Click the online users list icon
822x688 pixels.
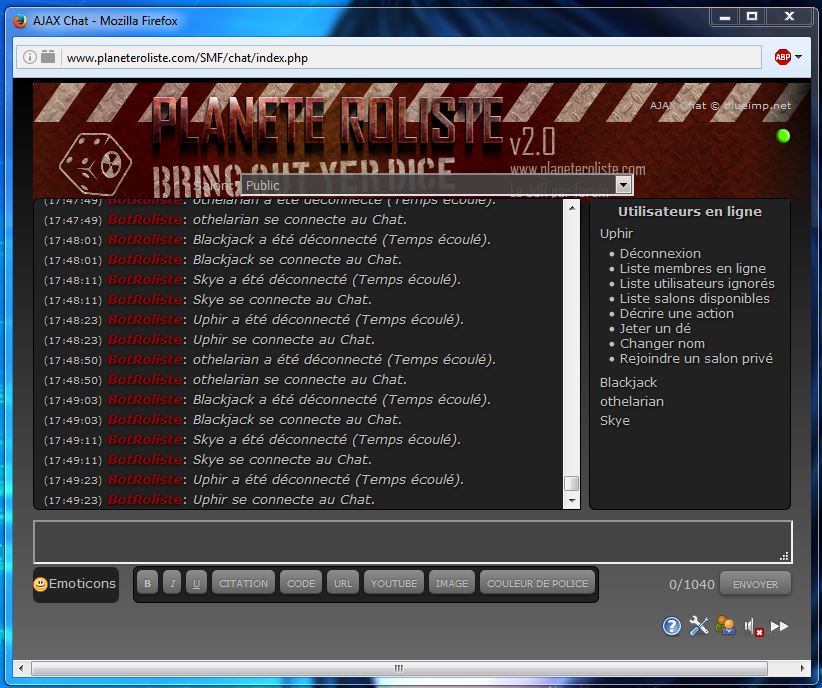(x=726, y=626)
